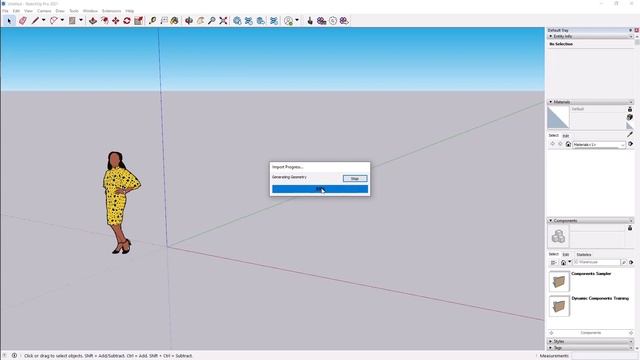The image size is (640, 360).
Task: Open the File menu
Action: 5,11
